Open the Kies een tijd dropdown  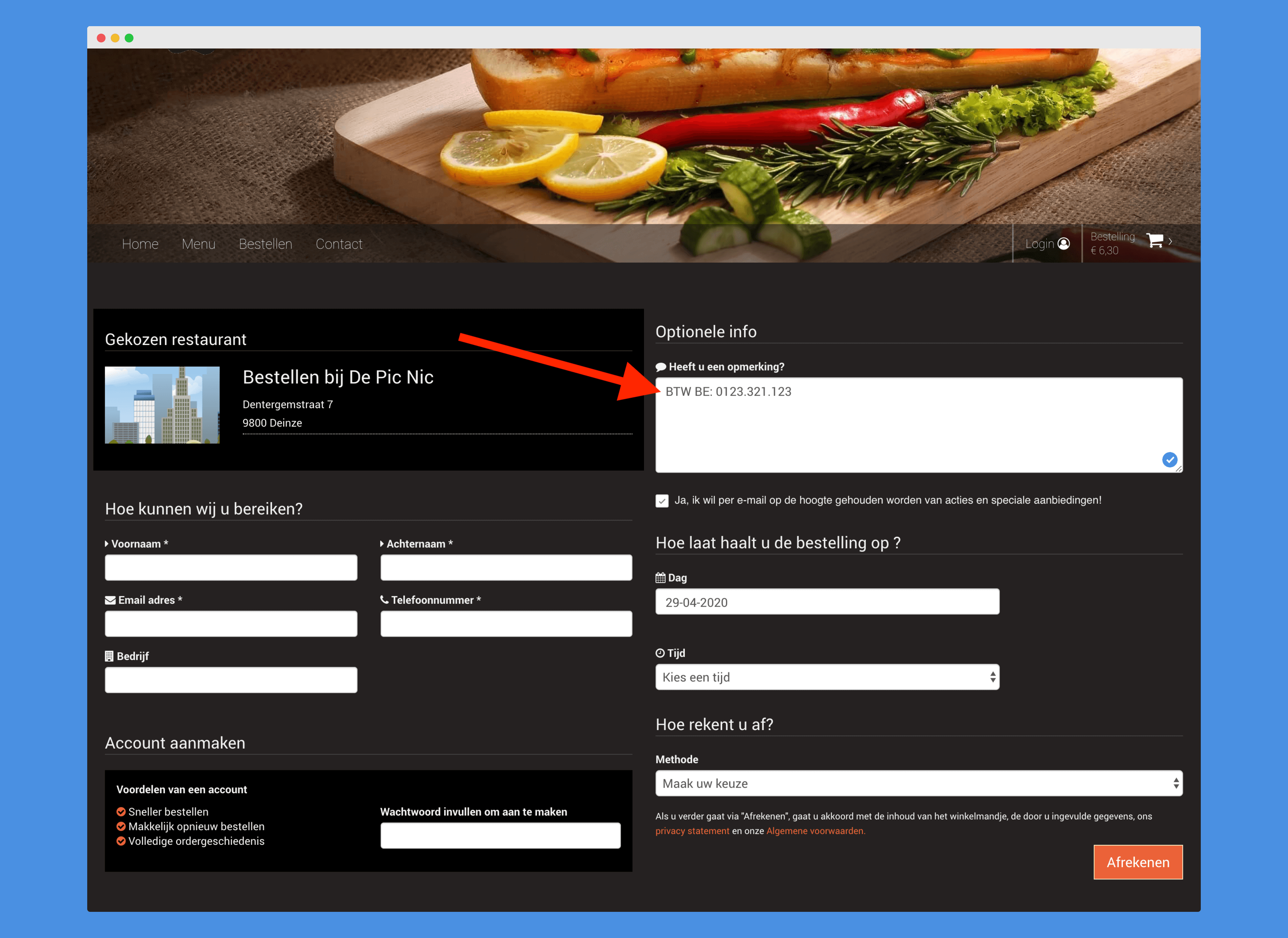click(827, 677)
